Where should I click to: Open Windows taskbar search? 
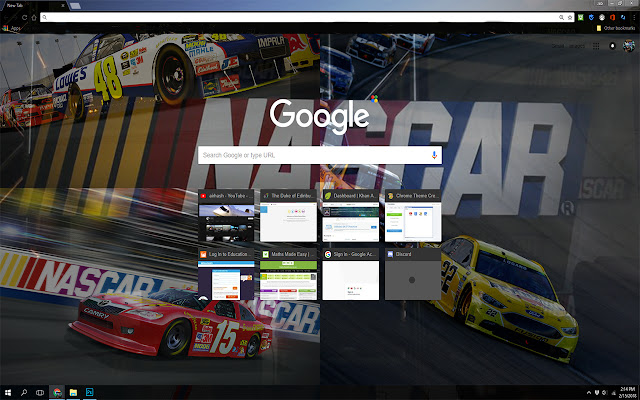click(x=24, y=392)
